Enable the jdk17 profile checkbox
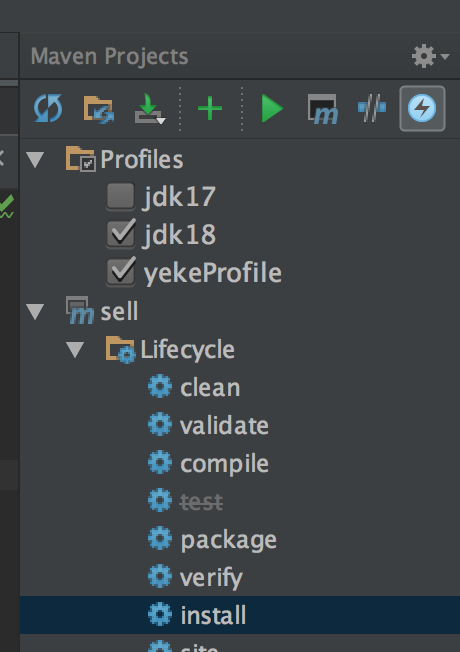The width and height of the screenshot is (460, 652). pos(121,196)
